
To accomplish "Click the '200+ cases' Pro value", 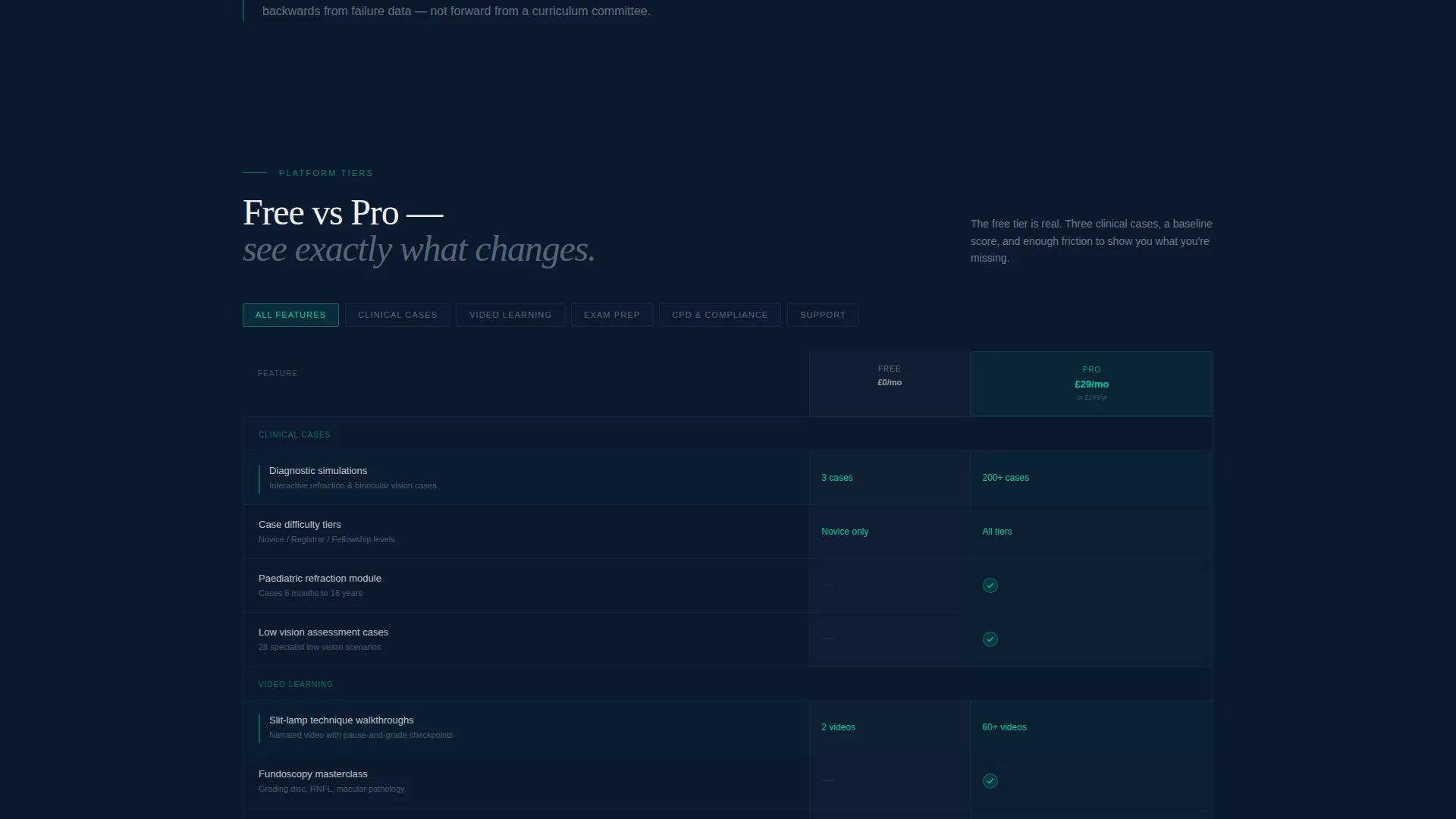I will (x=1006, y=478).
